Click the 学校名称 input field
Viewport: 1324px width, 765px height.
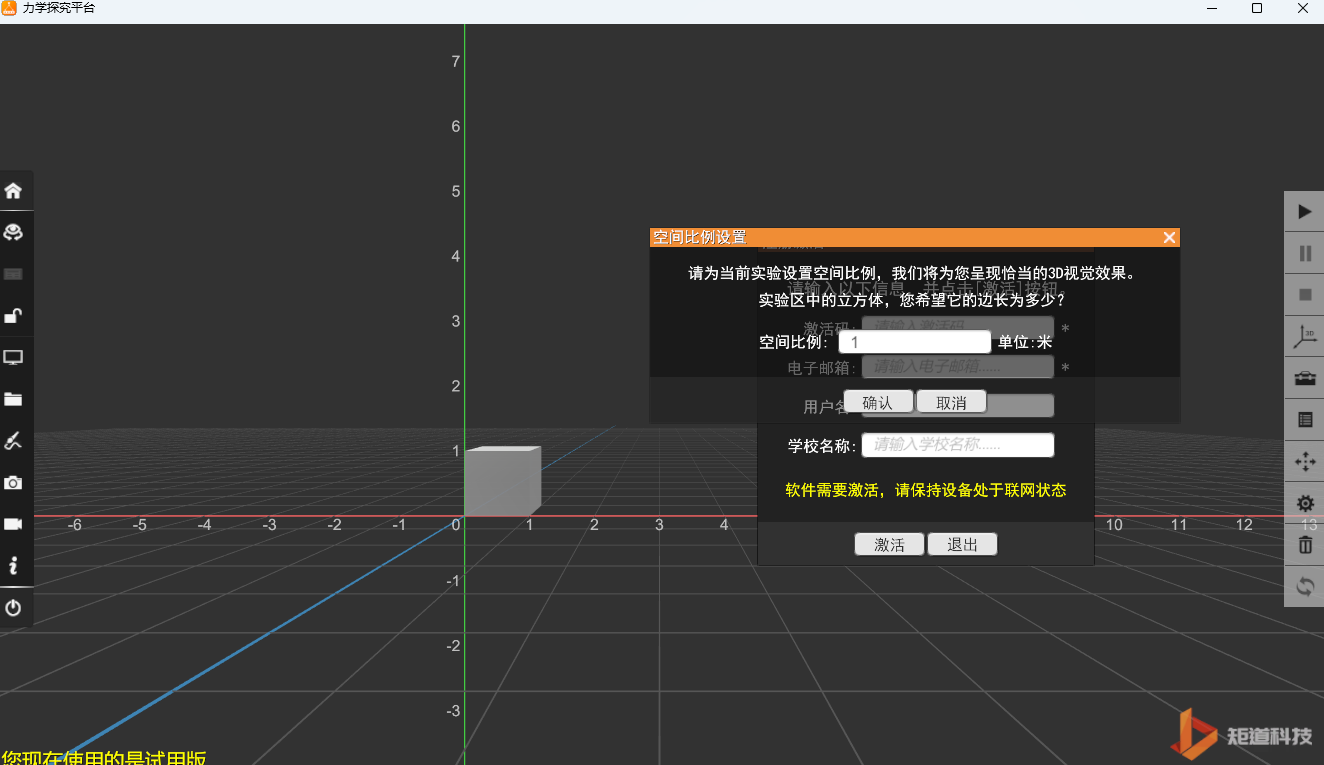958,445
